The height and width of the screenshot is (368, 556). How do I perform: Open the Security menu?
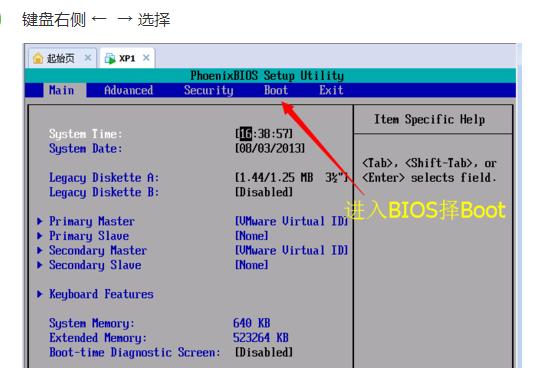pos(208,90)
